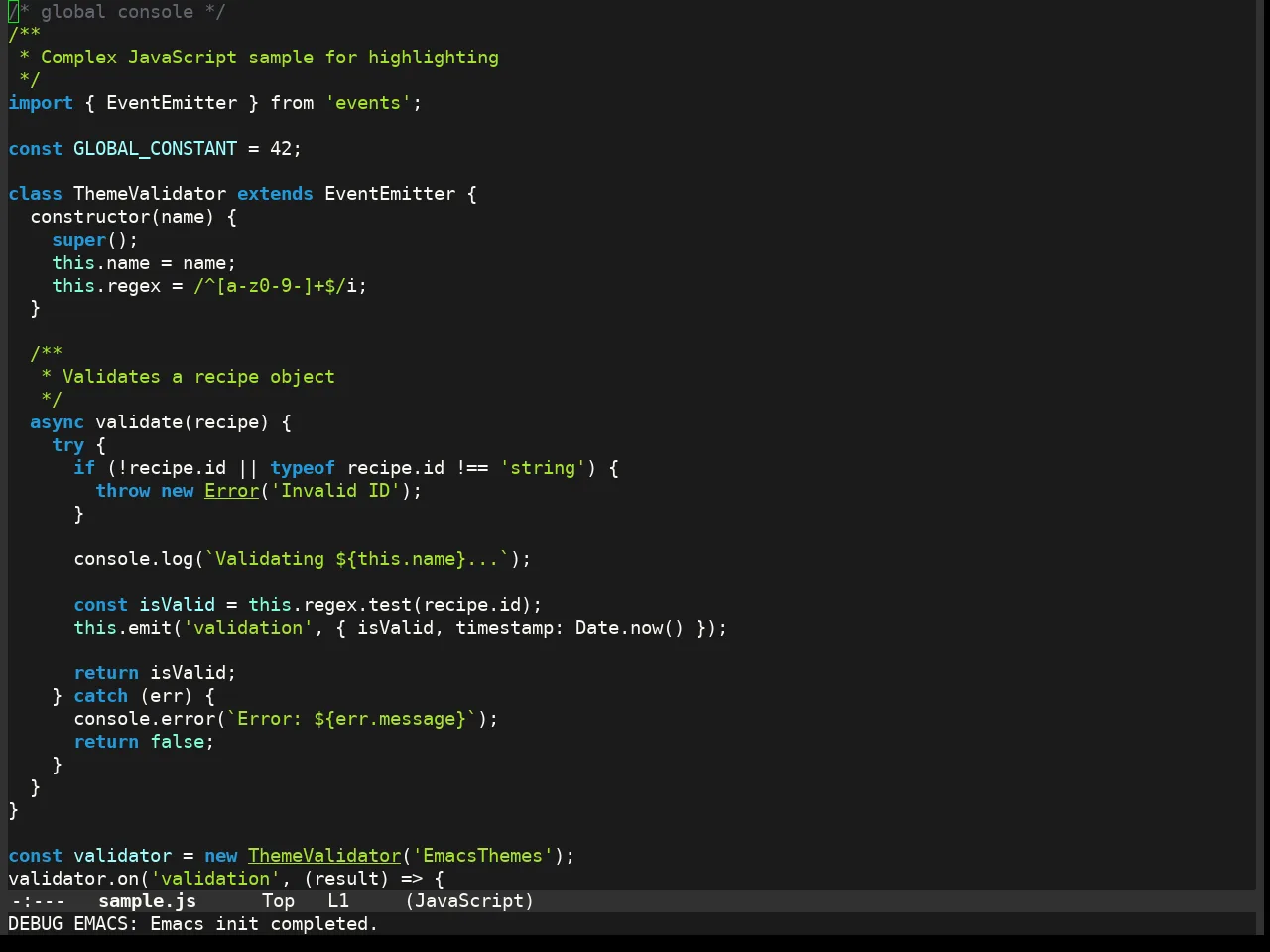Click the 'global console' comment on first line

(x=117, y=12)
